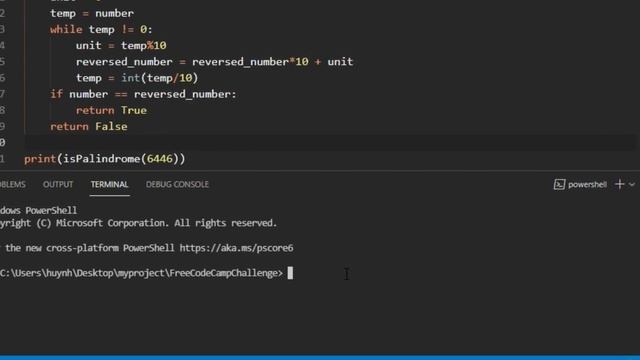
Task: Open the OUTPUT panel tab
Action: tap(58, 184)
